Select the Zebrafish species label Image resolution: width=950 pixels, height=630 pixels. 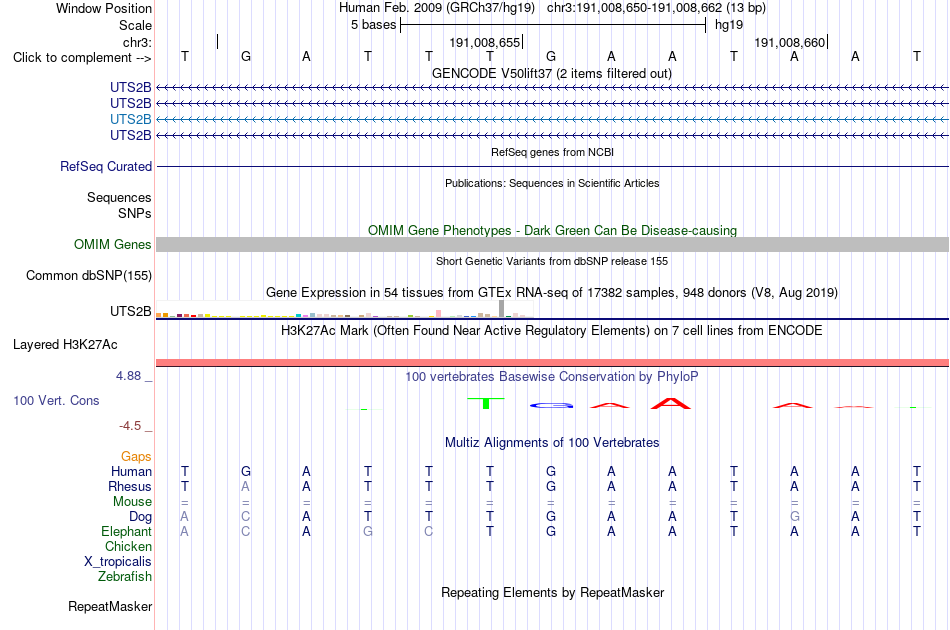point(125,577)
